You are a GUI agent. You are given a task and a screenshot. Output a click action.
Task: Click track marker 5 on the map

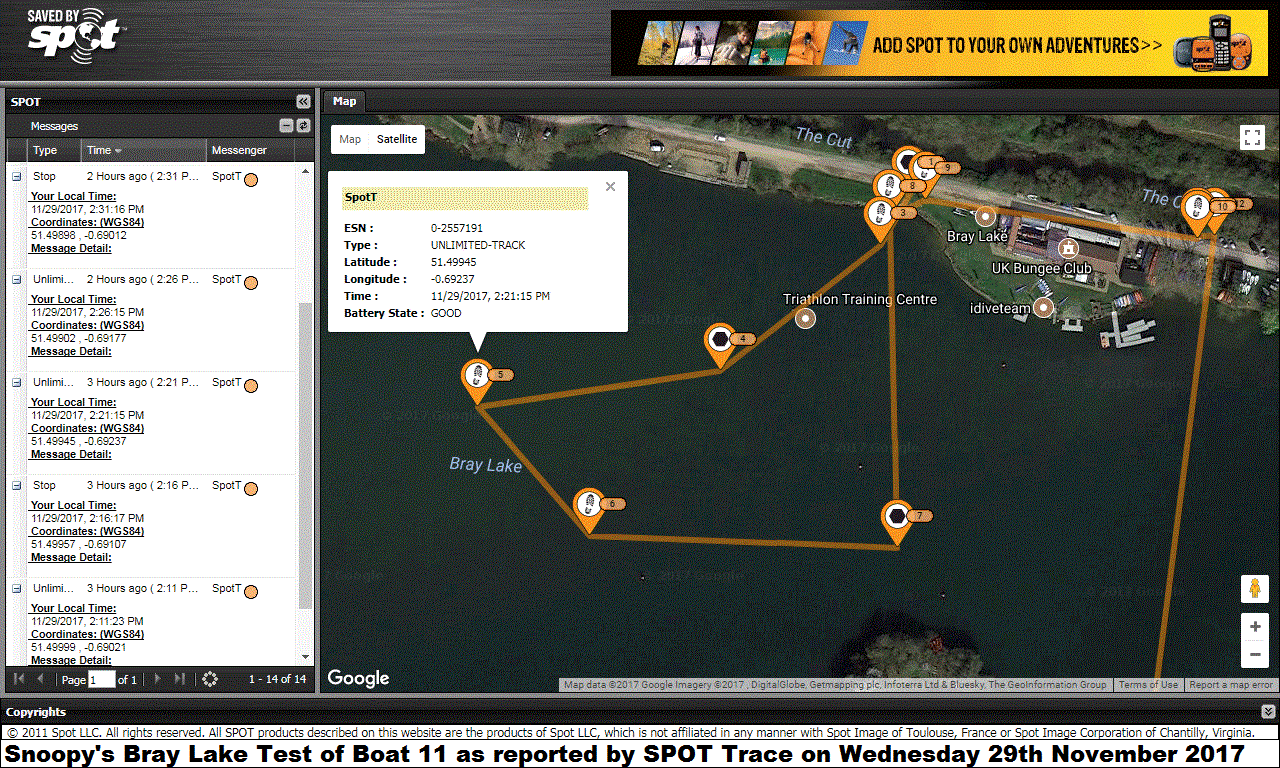pyautogui.click(x=478, y=377)
